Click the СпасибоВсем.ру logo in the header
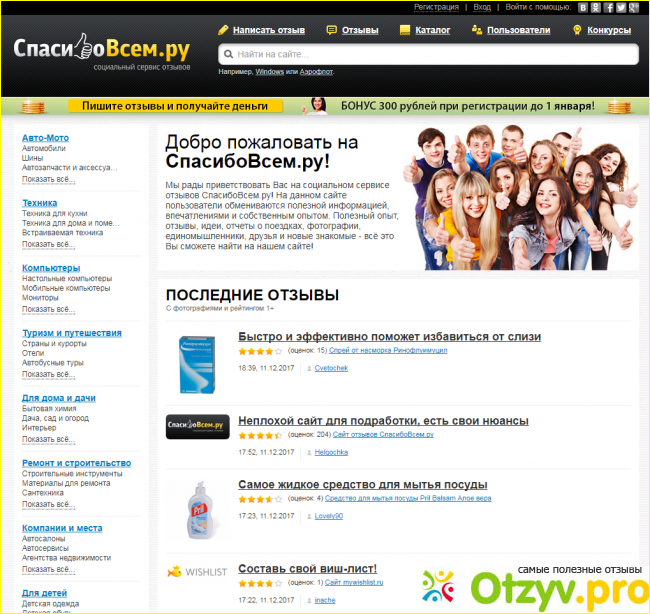The height and width of the screenshot is (614, 650). pos(100,48)
